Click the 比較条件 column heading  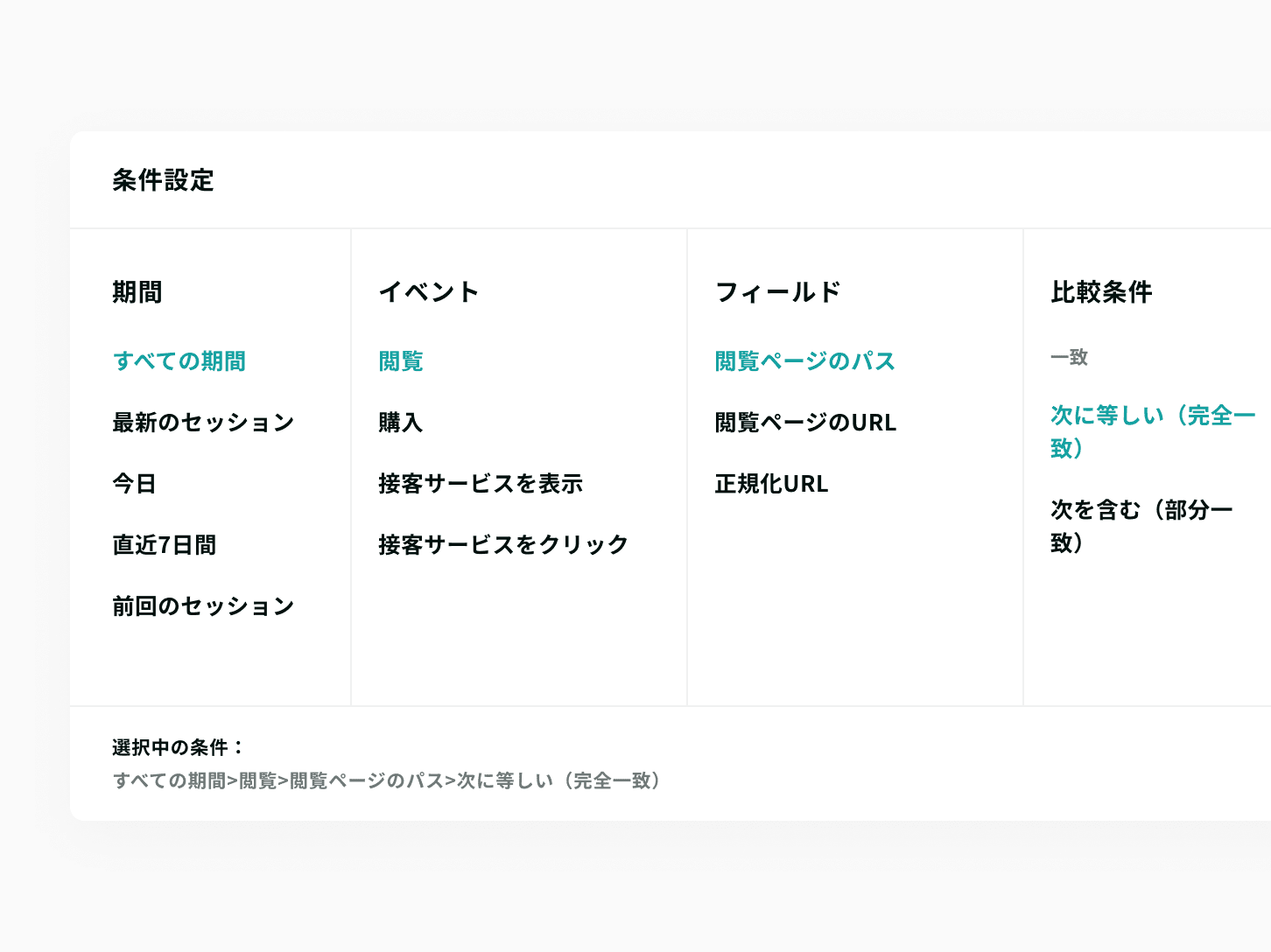[1101, 292]
